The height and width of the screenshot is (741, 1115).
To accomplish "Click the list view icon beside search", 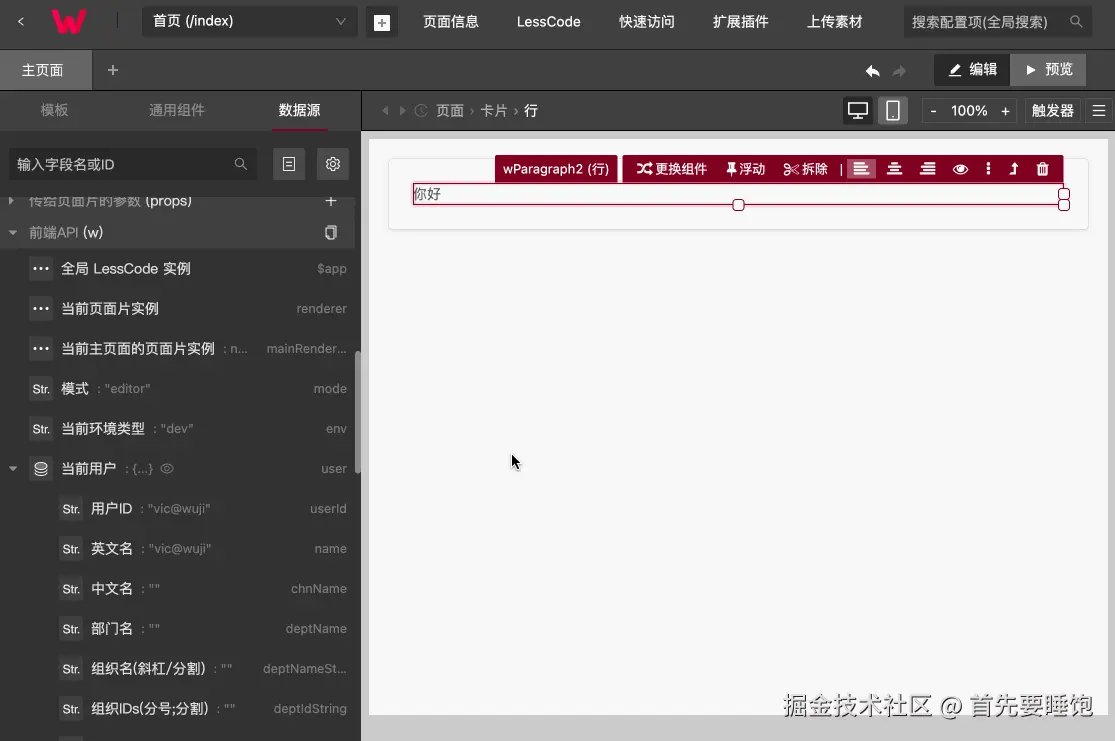I will coord(289,164).
